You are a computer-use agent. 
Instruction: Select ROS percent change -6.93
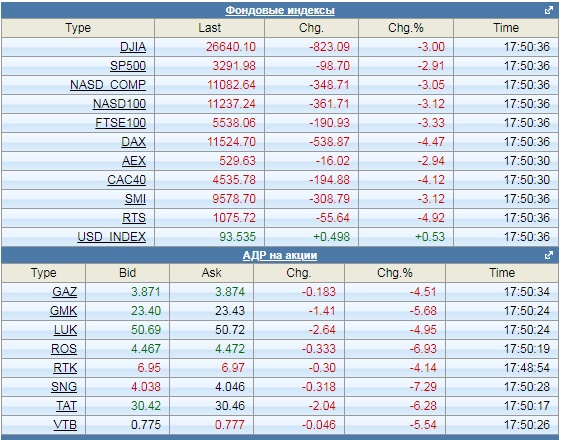click(423, 348)
